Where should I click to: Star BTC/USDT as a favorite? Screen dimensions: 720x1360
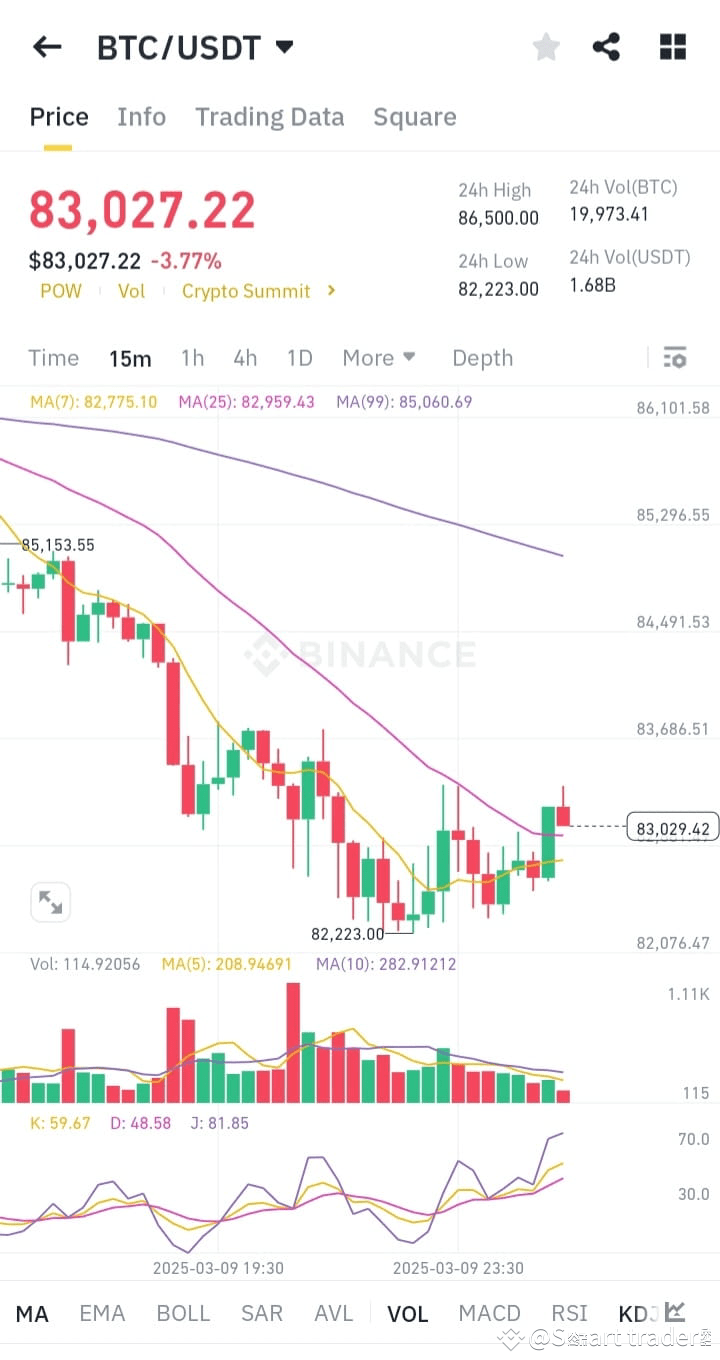pyautogui.click(x=546, y=46)
